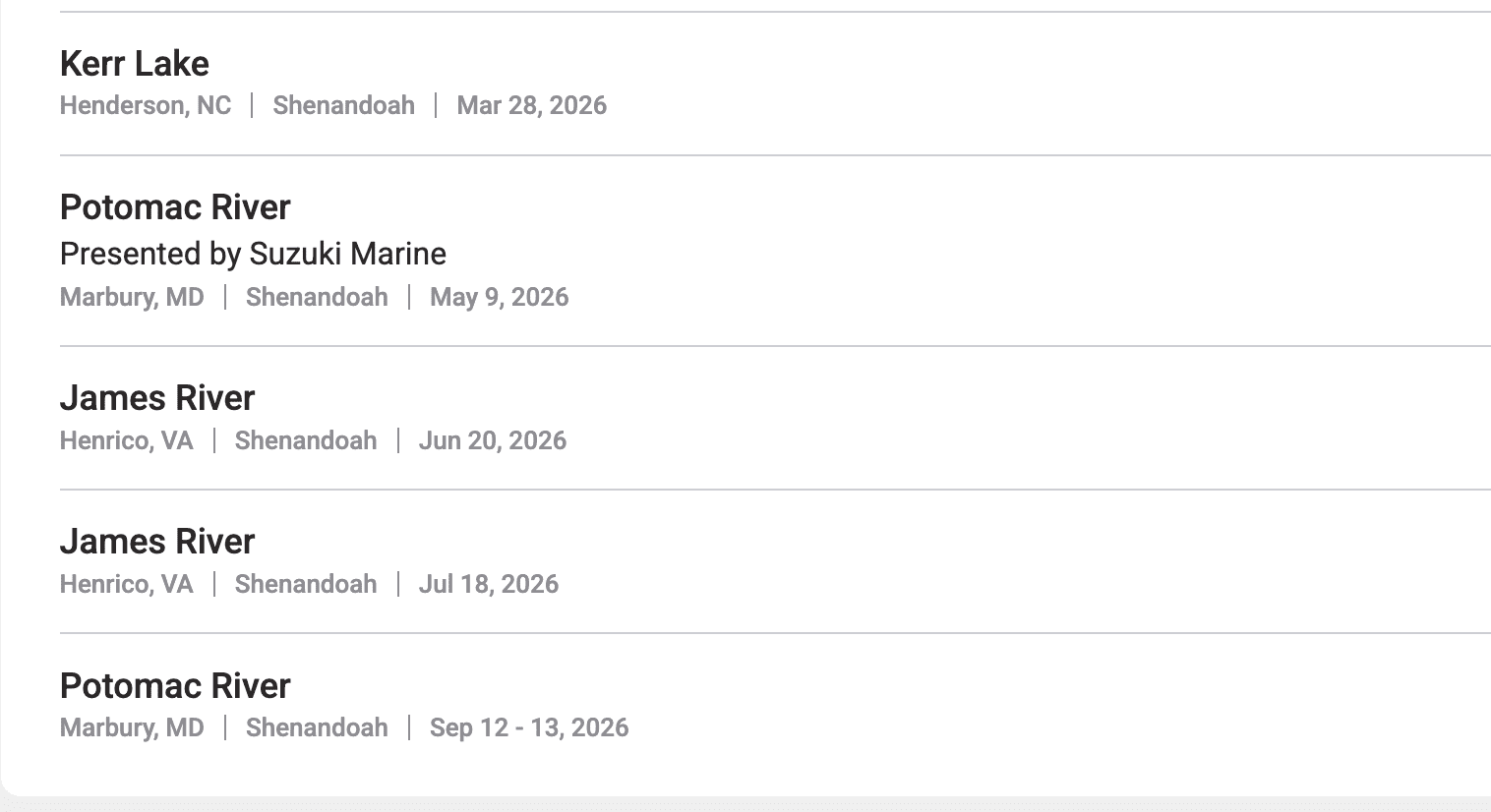Click Marbury, MD in the May 9 row
Image resolution: width=1491 pixels, height=812 pixels.
[x=132, y=297]
